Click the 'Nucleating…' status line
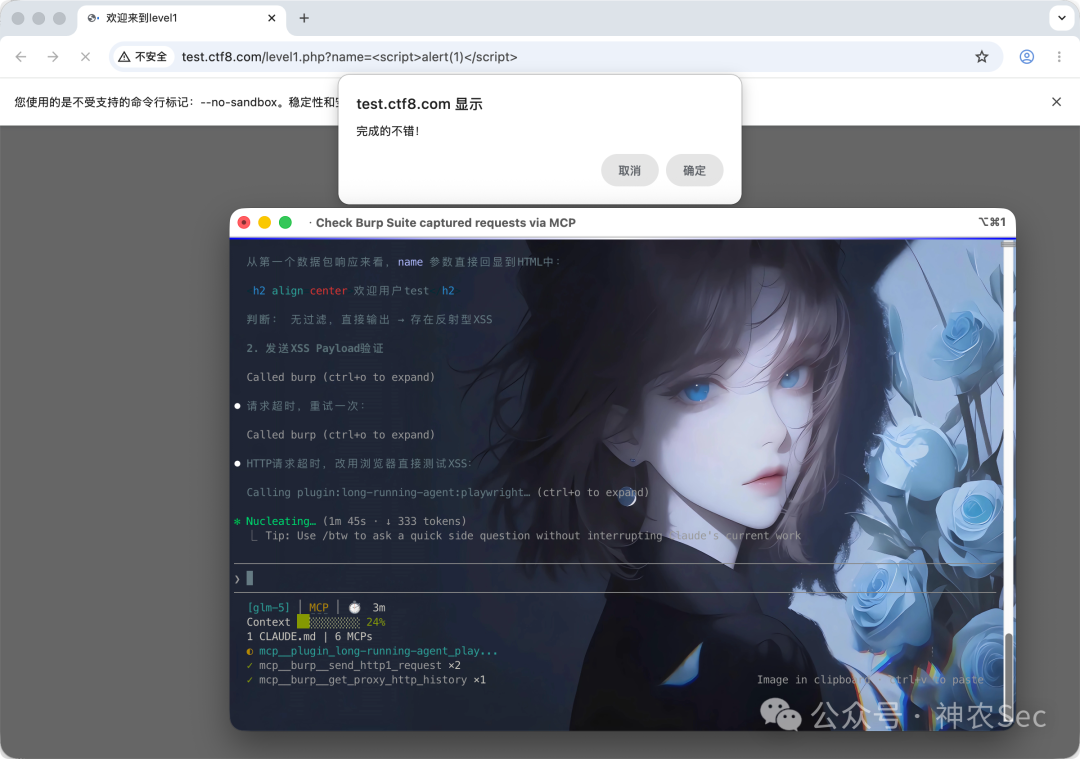Image resolution: width=1080 pixels, height=759 pixels. [351, 521]
